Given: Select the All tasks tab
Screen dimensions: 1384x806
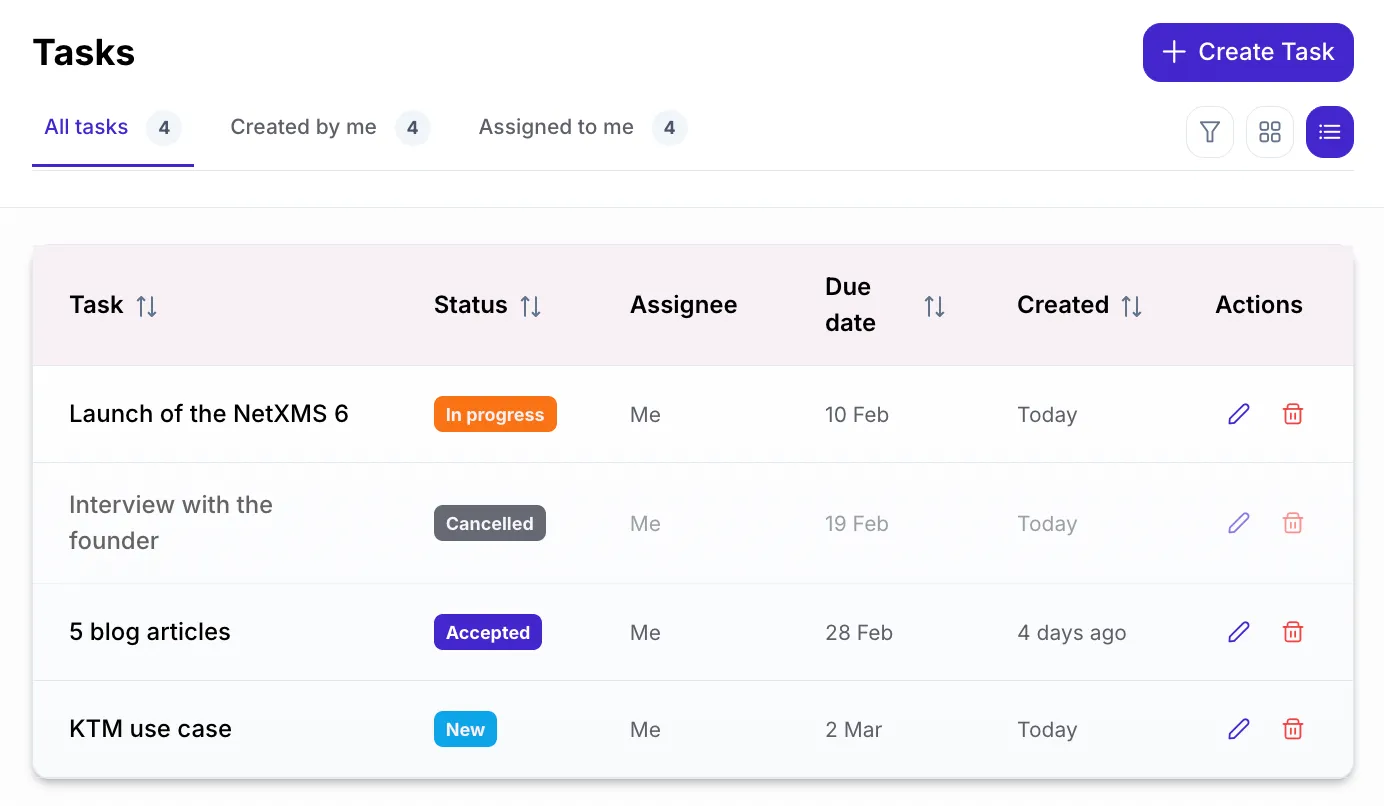Looking at the screenshot, I should click(86, 127).
